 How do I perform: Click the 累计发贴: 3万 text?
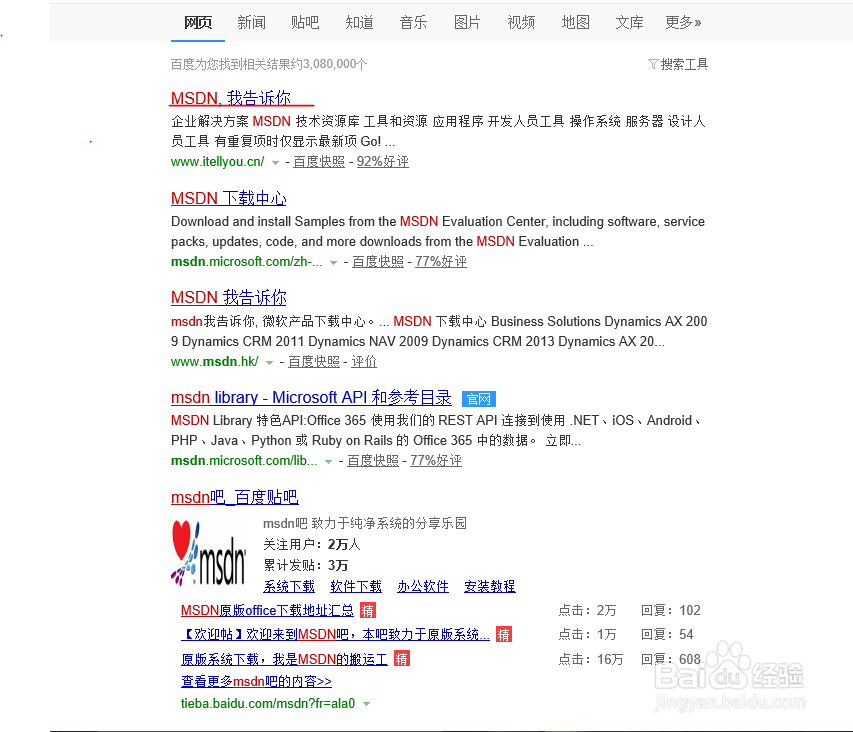pos(306,565)
